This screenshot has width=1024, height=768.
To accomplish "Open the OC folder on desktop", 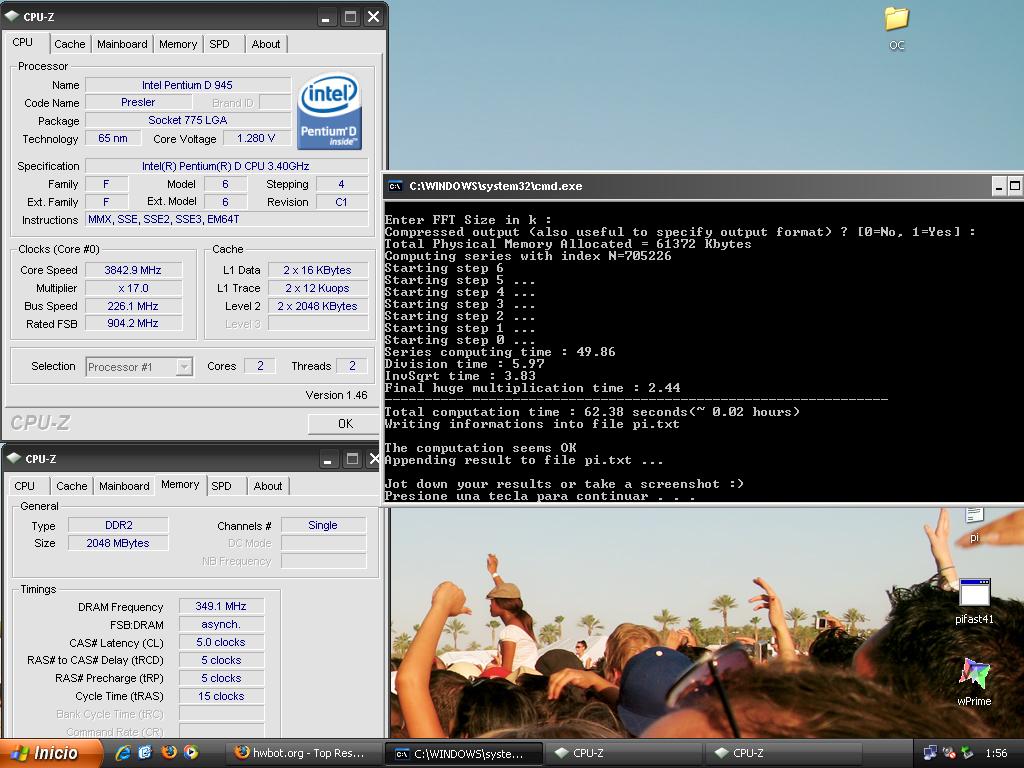I will (897, 27).
